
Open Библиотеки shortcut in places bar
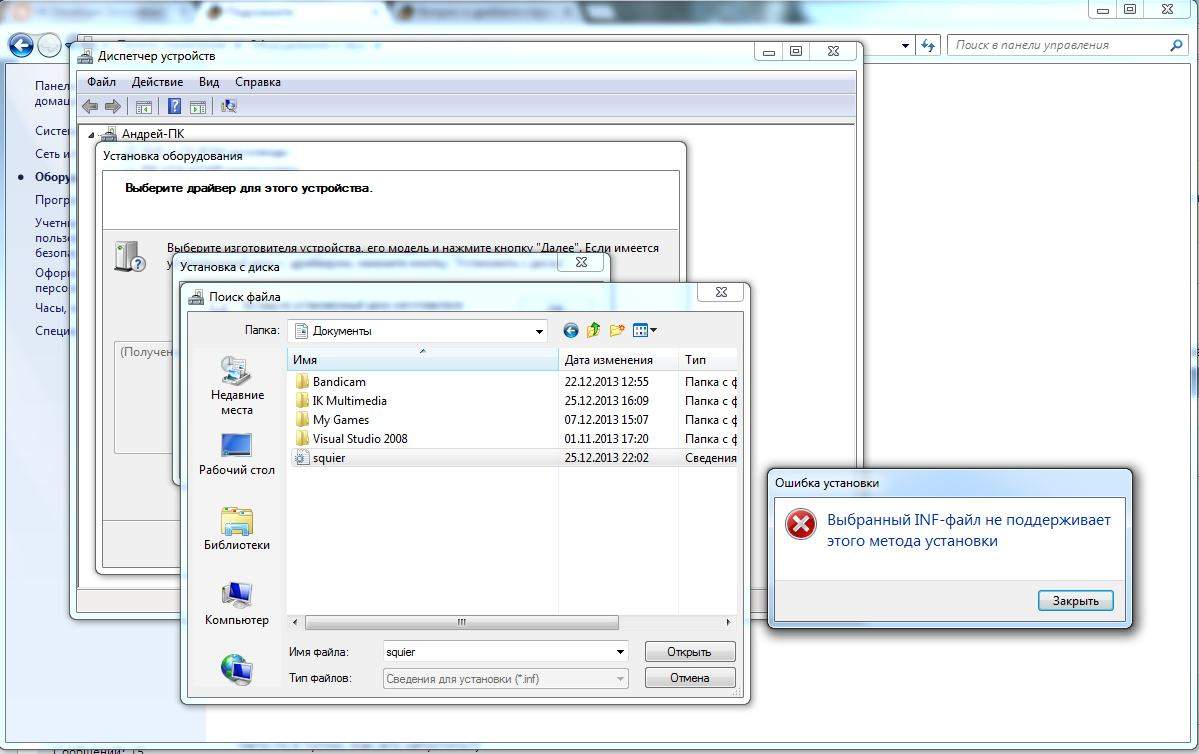click(237, 528)
